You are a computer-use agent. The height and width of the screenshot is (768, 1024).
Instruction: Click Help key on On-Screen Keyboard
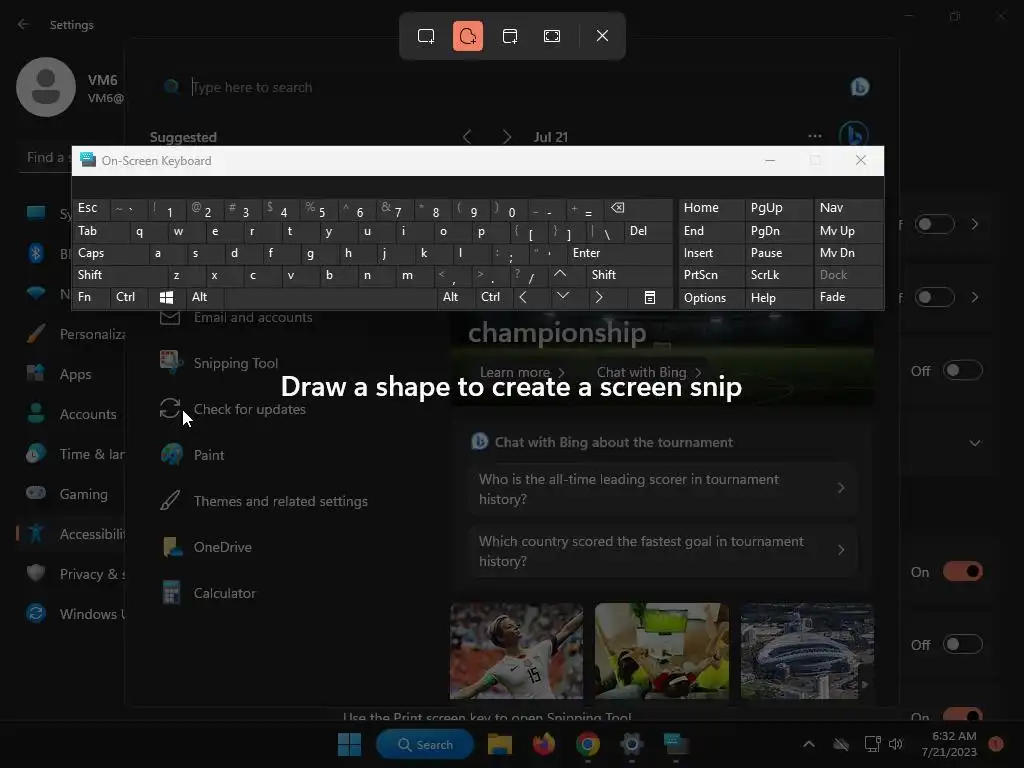(778, 297)
